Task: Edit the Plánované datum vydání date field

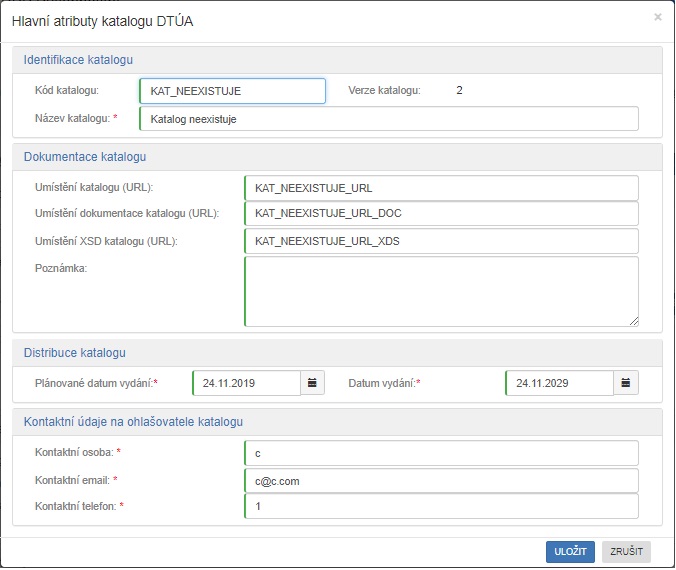Action: [247, 383]
